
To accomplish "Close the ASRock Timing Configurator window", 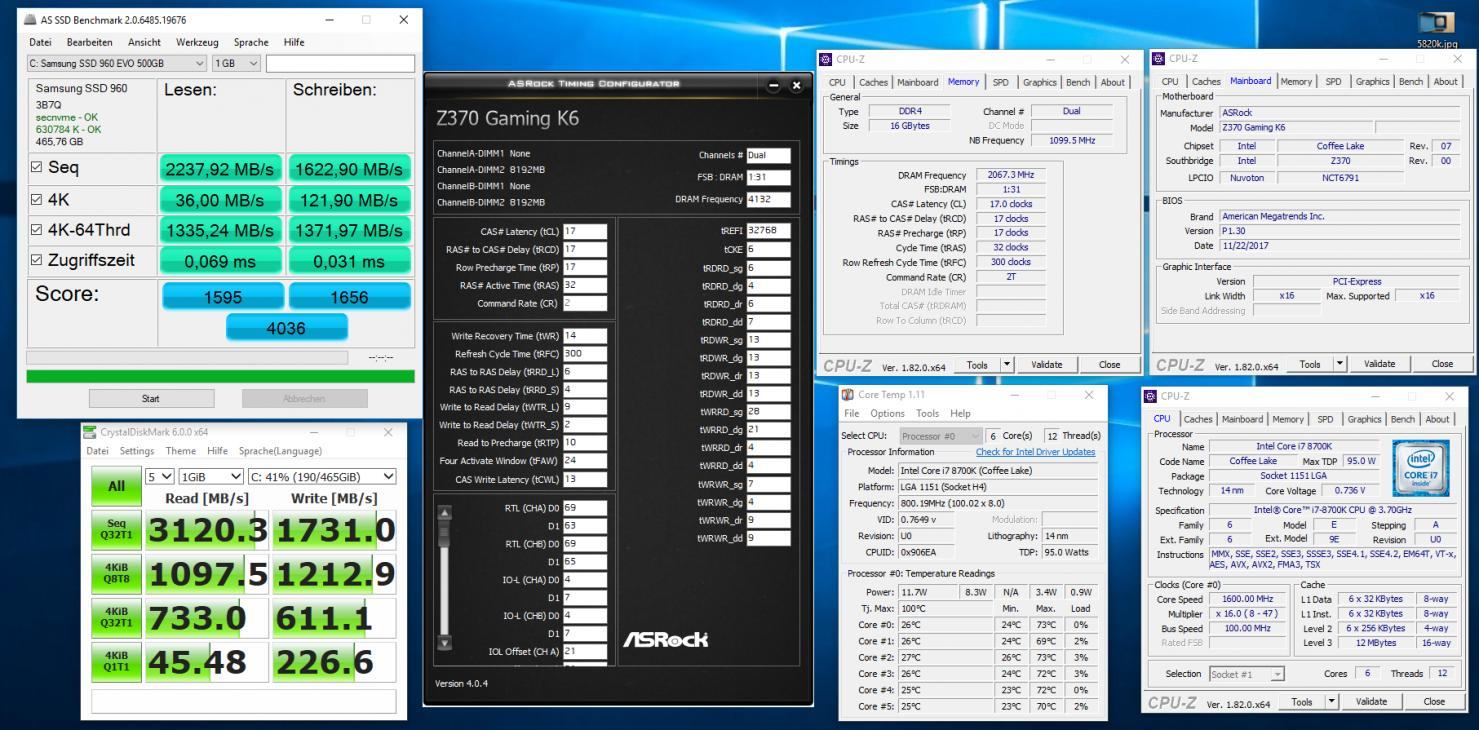I will pyautogui.click(x=796, y=87).
